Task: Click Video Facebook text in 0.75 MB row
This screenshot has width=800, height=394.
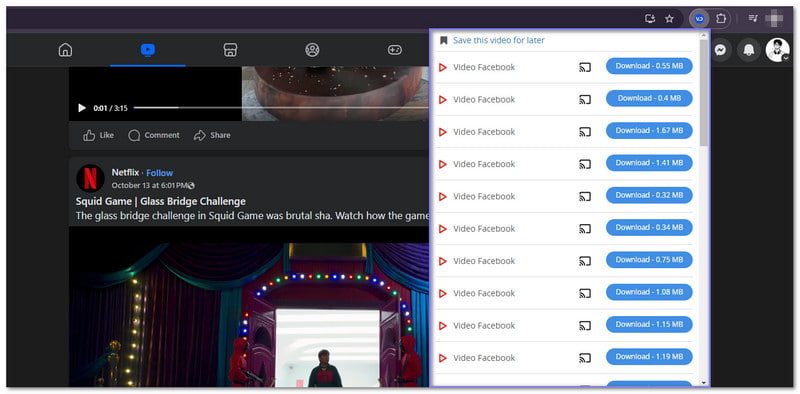Action: click(x=484, y=261)
